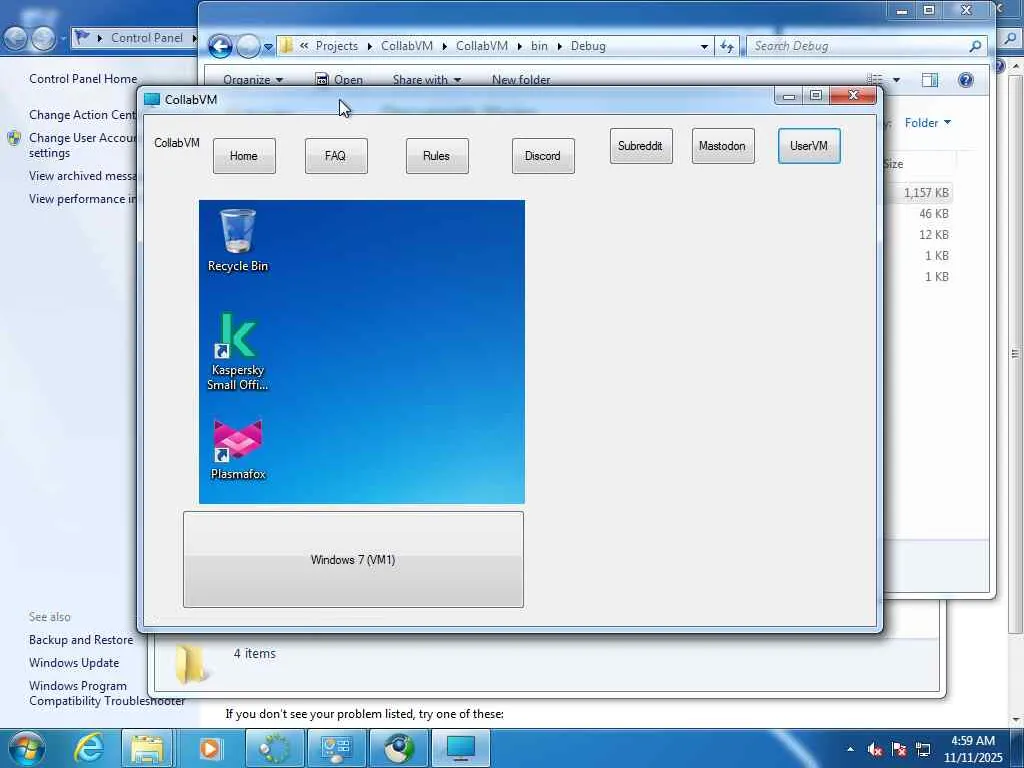Click the taskbar clock 4:59 AM
The image size is (1024, 768).
972,741
